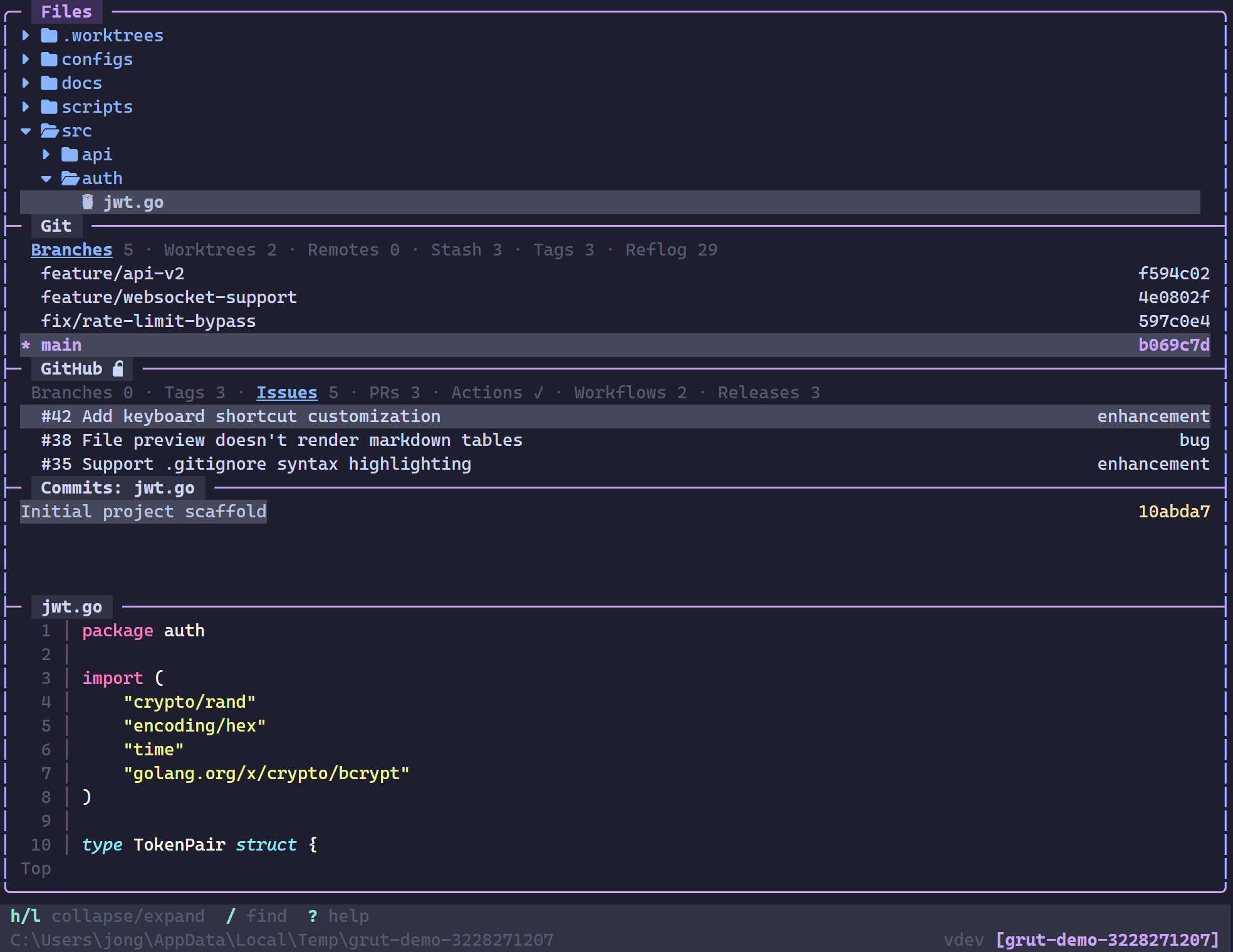The image size is (1233, 952).
Task: Click the type TokenPair struct line
Action: [200, 845]
